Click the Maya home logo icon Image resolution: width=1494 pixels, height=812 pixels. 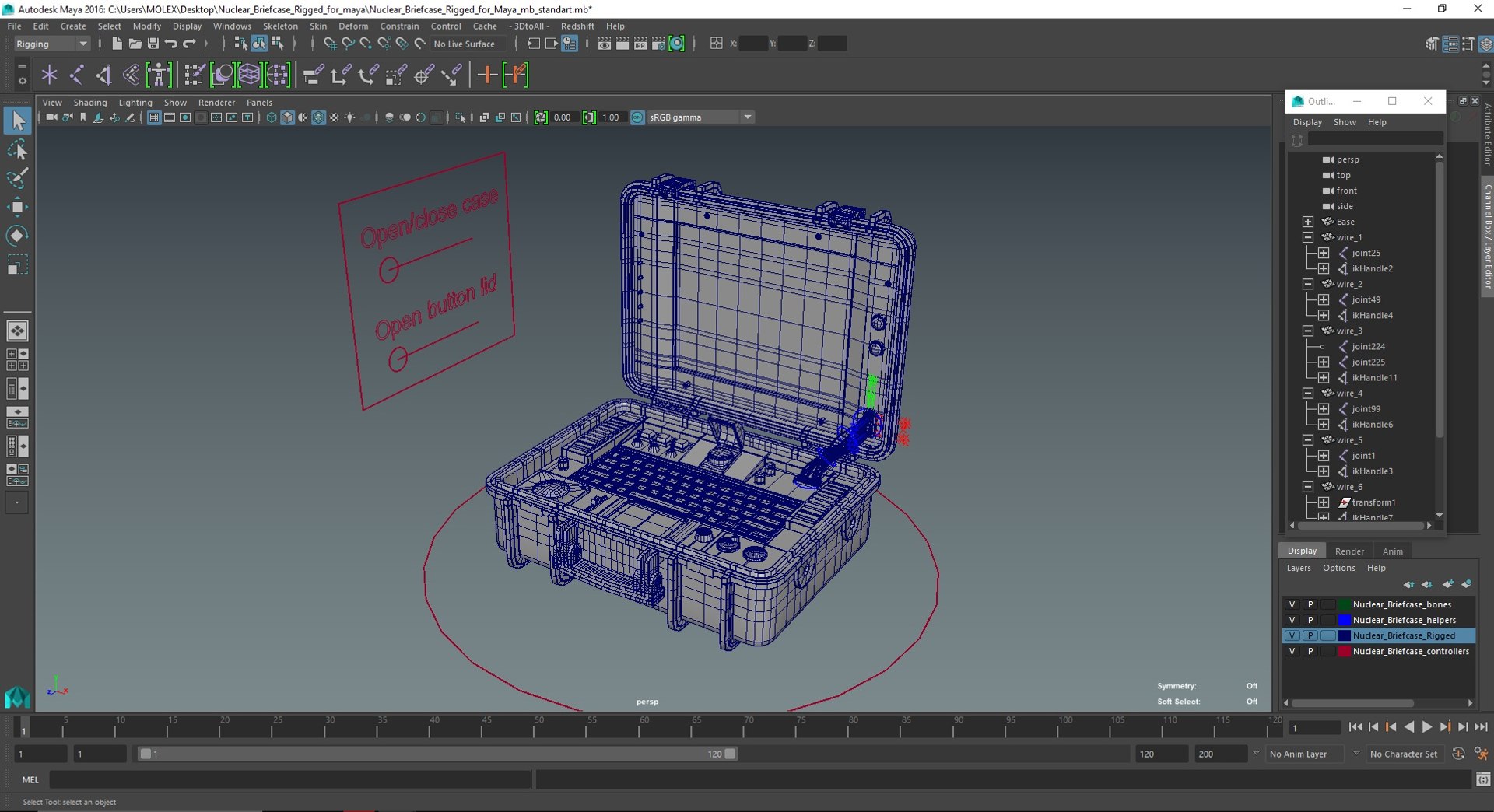tap(17, 697)
